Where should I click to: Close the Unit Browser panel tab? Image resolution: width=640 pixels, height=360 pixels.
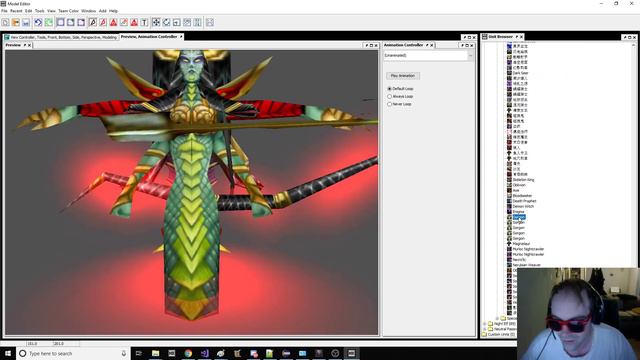coord(521,37)
